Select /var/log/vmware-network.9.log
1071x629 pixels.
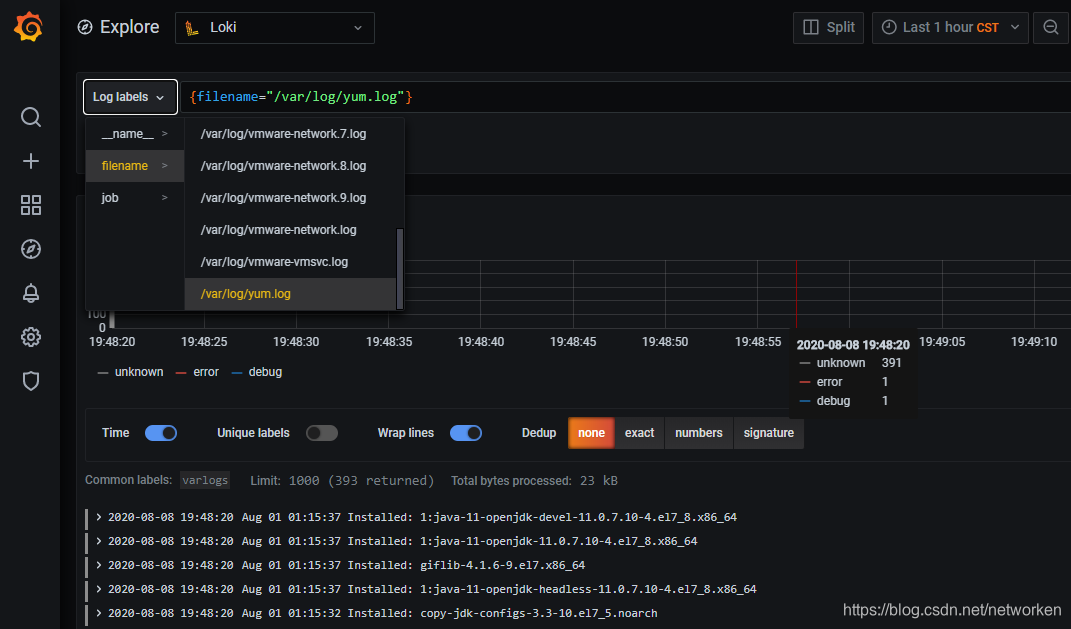pos(290,198)
